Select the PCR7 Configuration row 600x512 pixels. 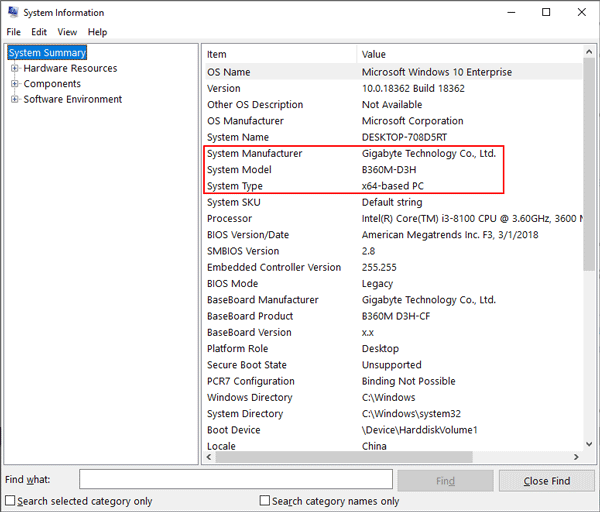[393, 381]
